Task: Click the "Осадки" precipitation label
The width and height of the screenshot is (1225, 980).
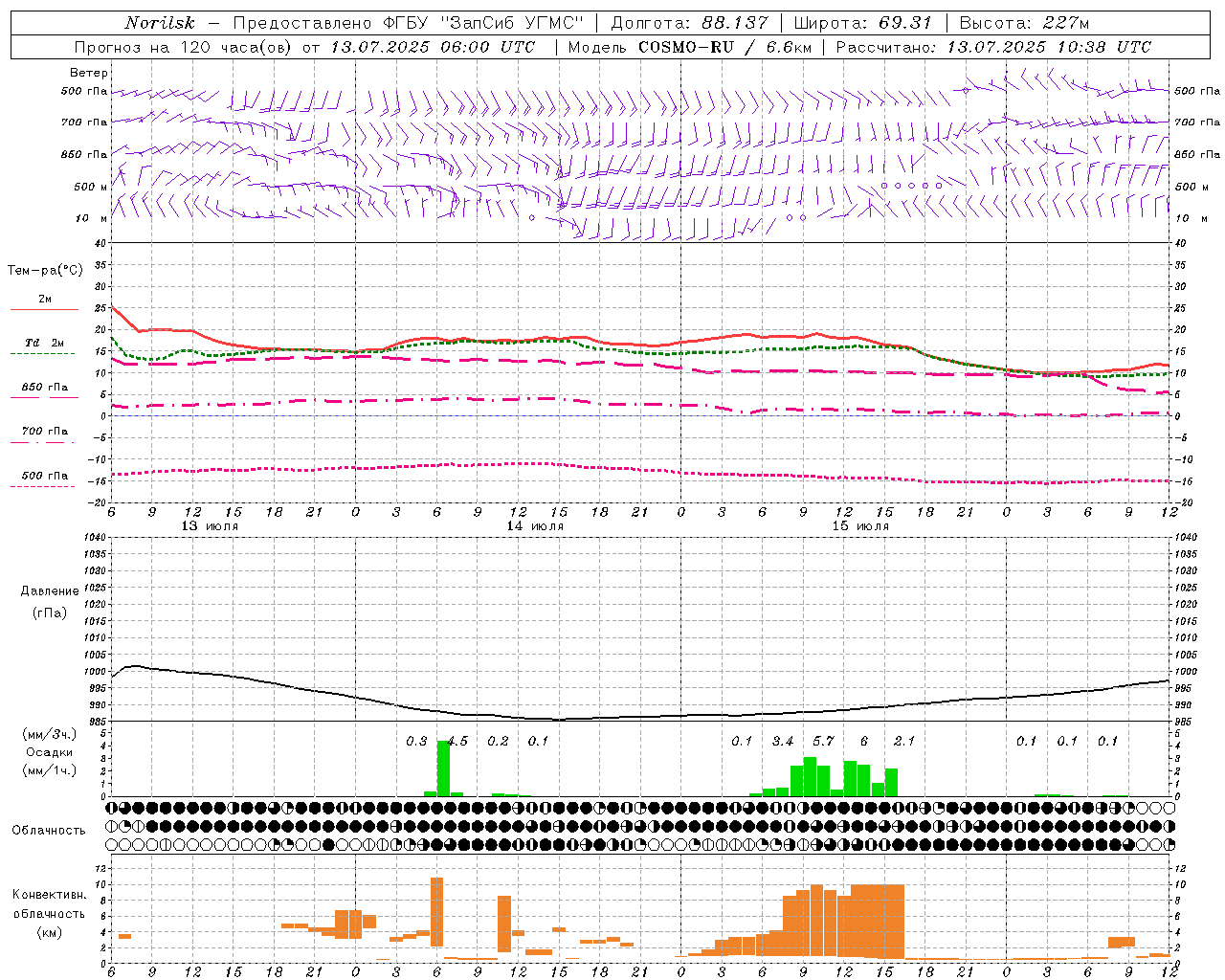Action: click(50, 752)
